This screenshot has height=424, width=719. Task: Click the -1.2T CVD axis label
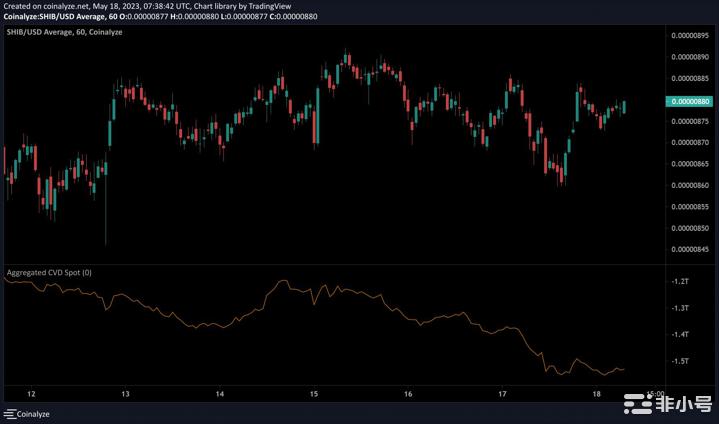(x=682, y=283)
